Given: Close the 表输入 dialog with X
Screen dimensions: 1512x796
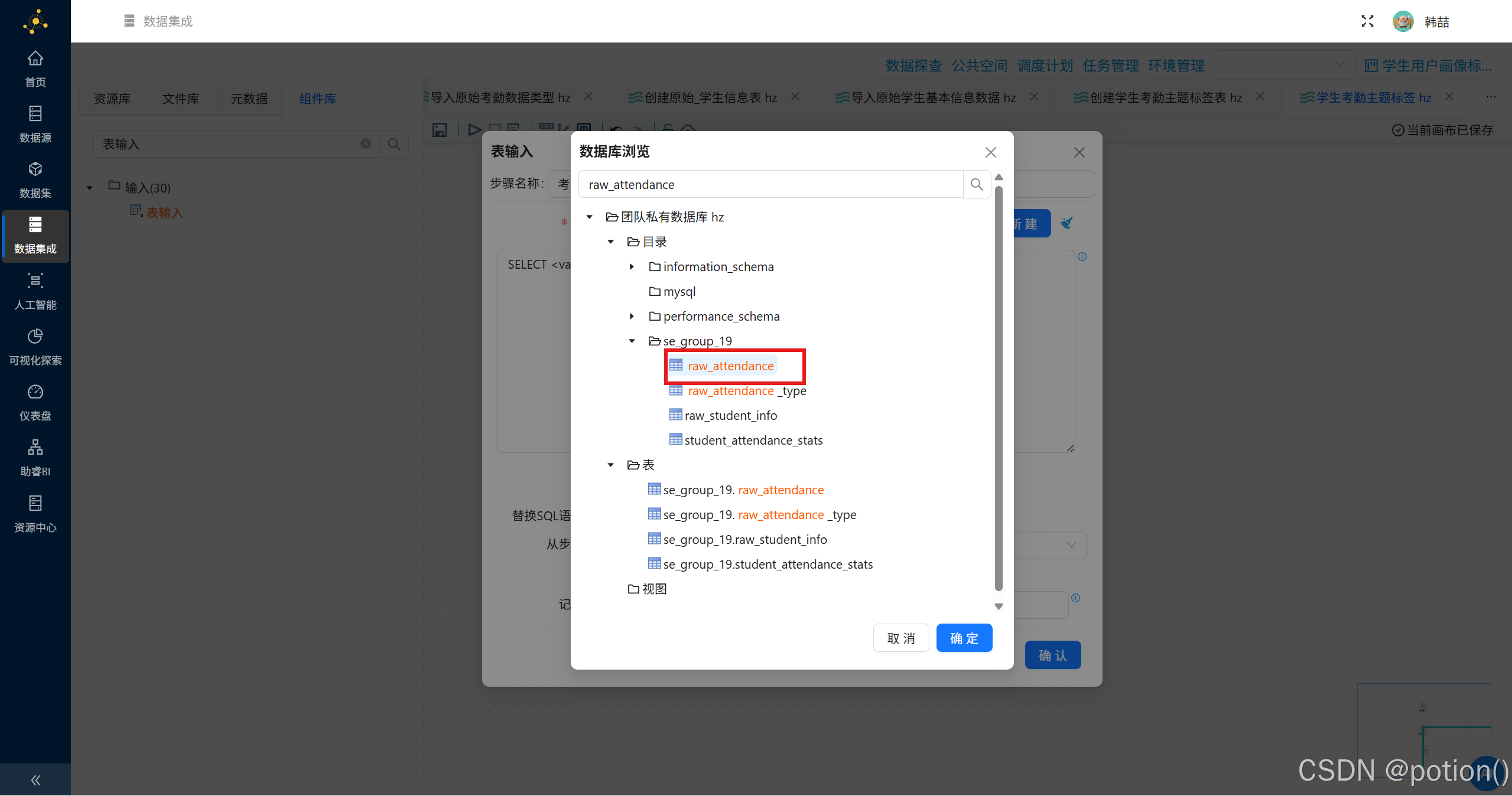Looking at the screenshot, I should pos(1079,152).
